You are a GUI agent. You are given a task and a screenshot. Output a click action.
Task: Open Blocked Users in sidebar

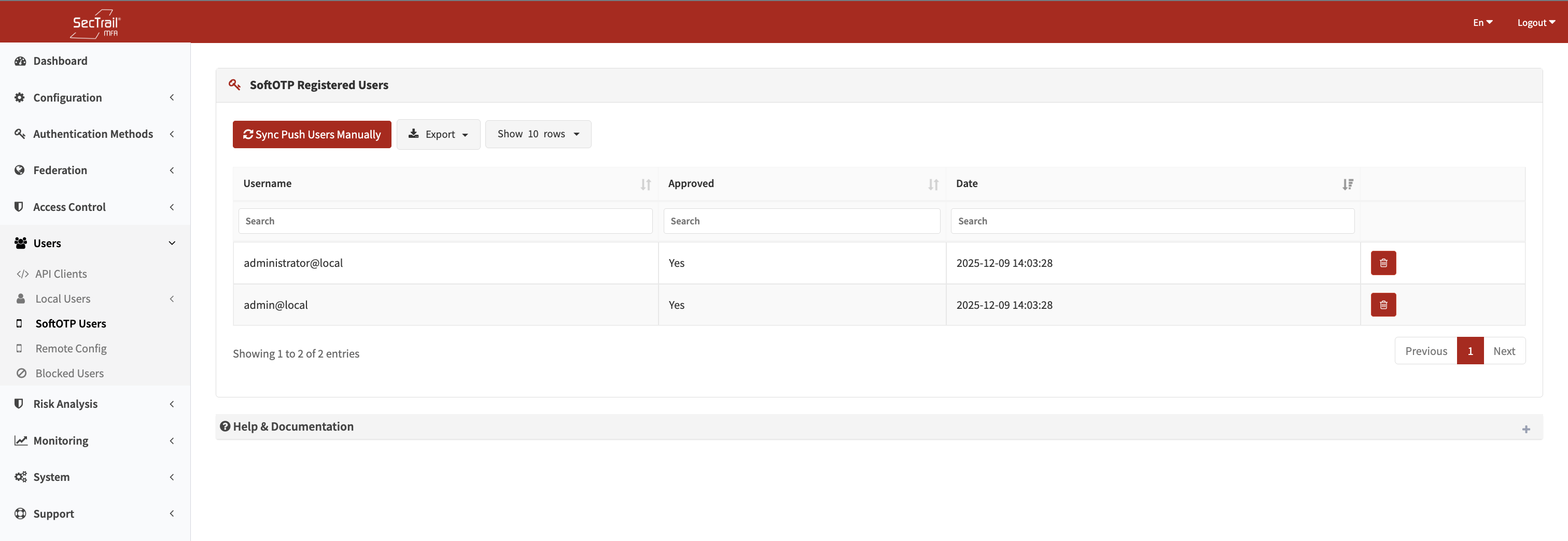coord(69,373)
